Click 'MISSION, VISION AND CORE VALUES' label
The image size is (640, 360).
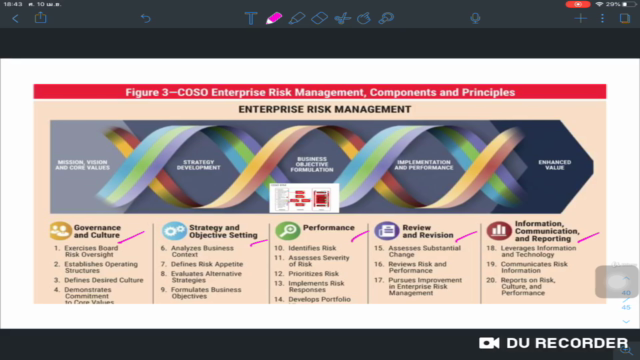coord(82,165)
